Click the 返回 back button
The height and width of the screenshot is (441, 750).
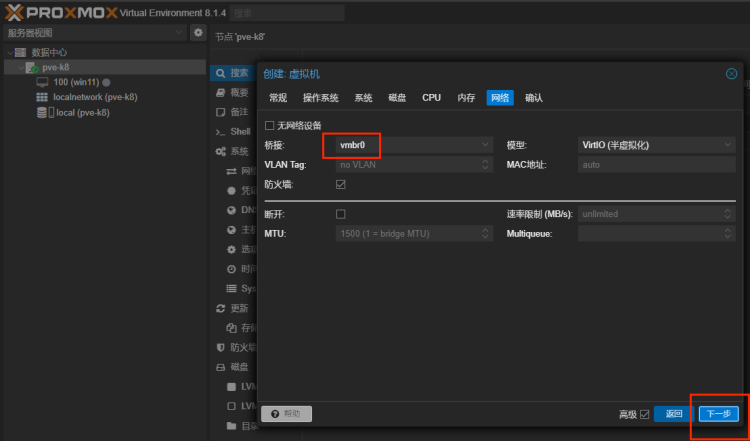point(673,414)
